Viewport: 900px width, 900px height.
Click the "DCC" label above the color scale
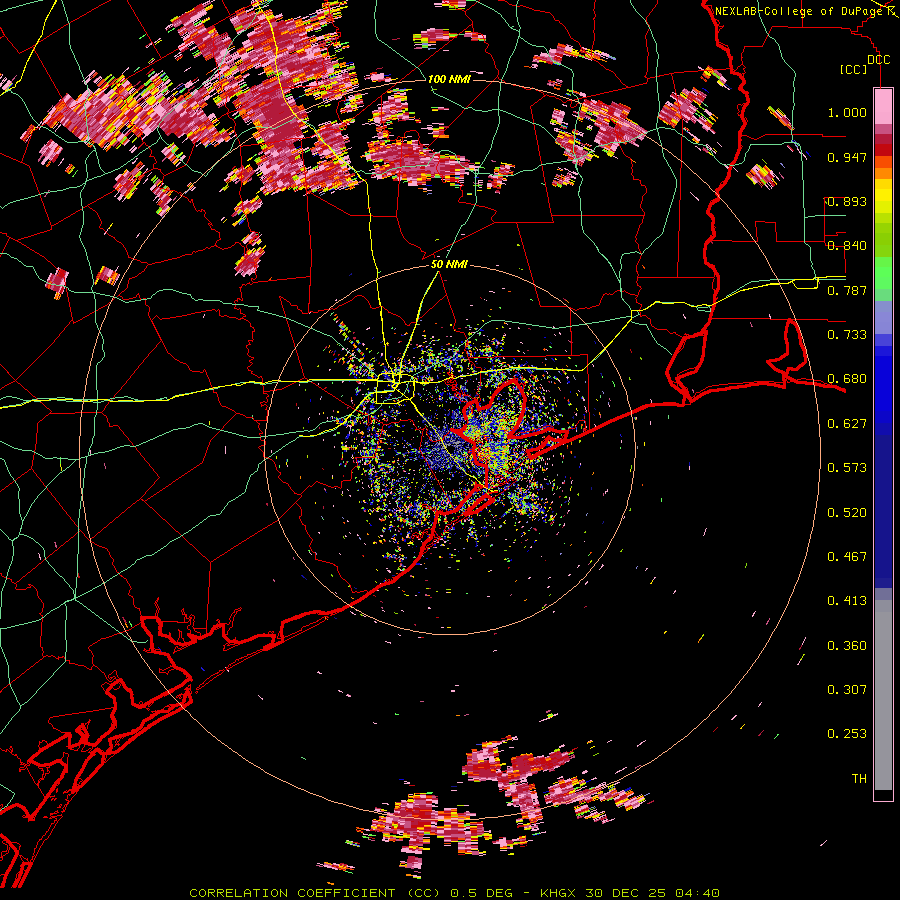[878, 59]
